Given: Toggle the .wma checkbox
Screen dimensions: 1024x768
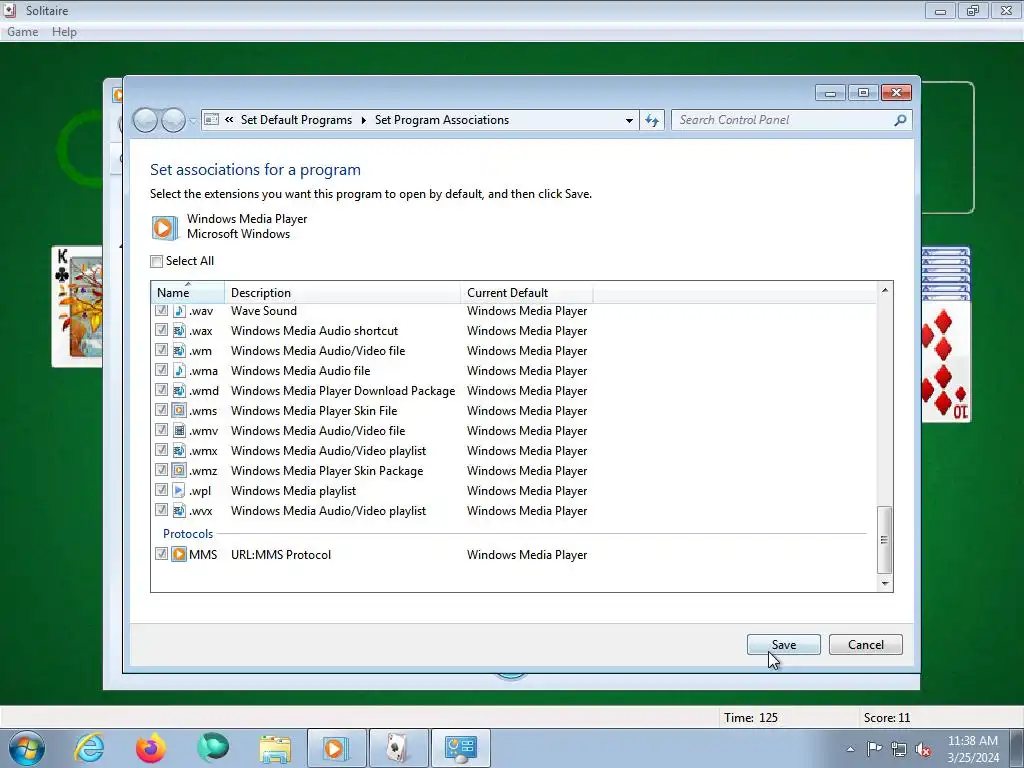Looking at the screenshot, I should click(161, 370).
